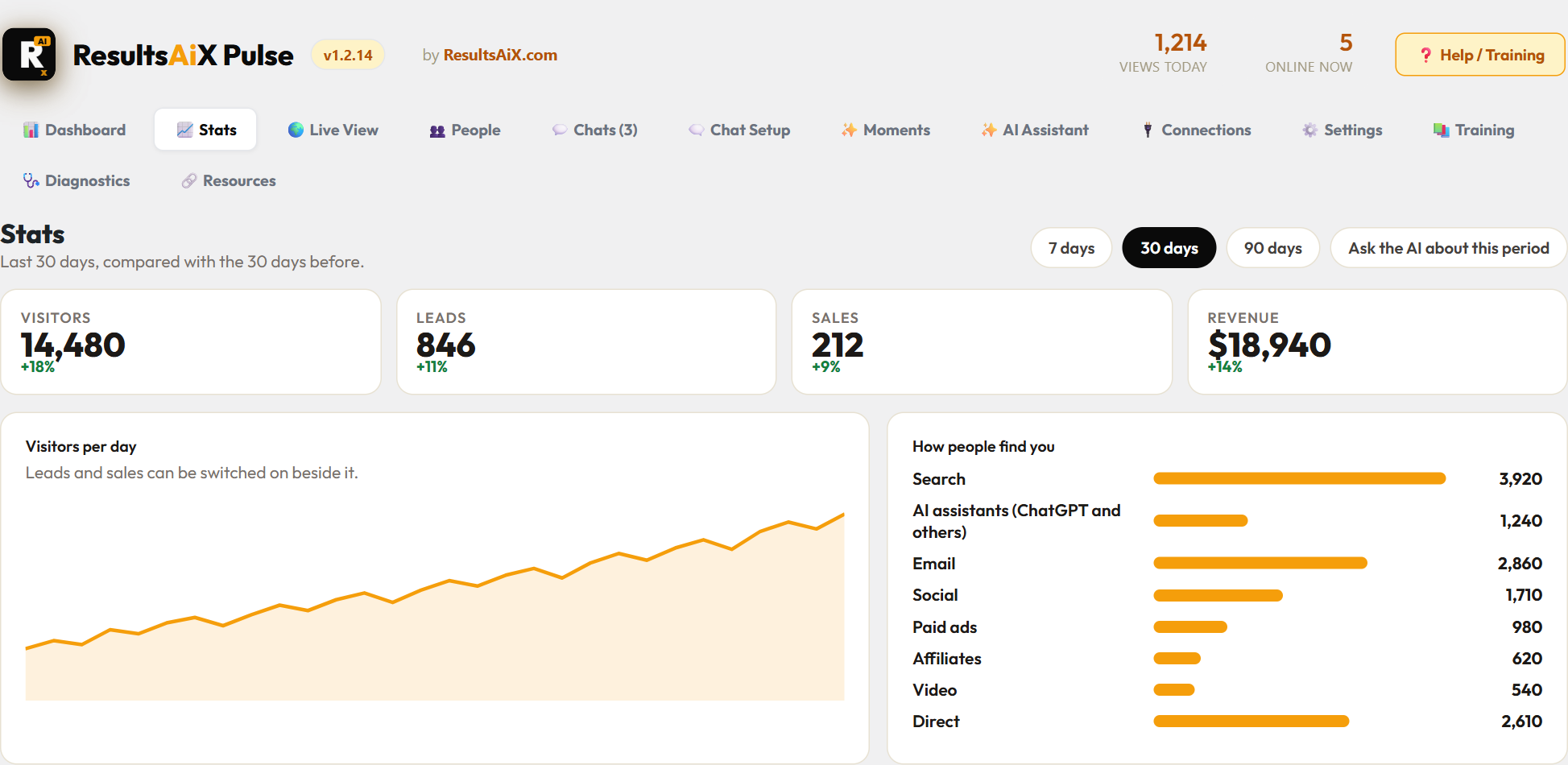Click the Social value 1,710
The width and height of the screenshot is (1568, 765).
[x=1524, y=595]
